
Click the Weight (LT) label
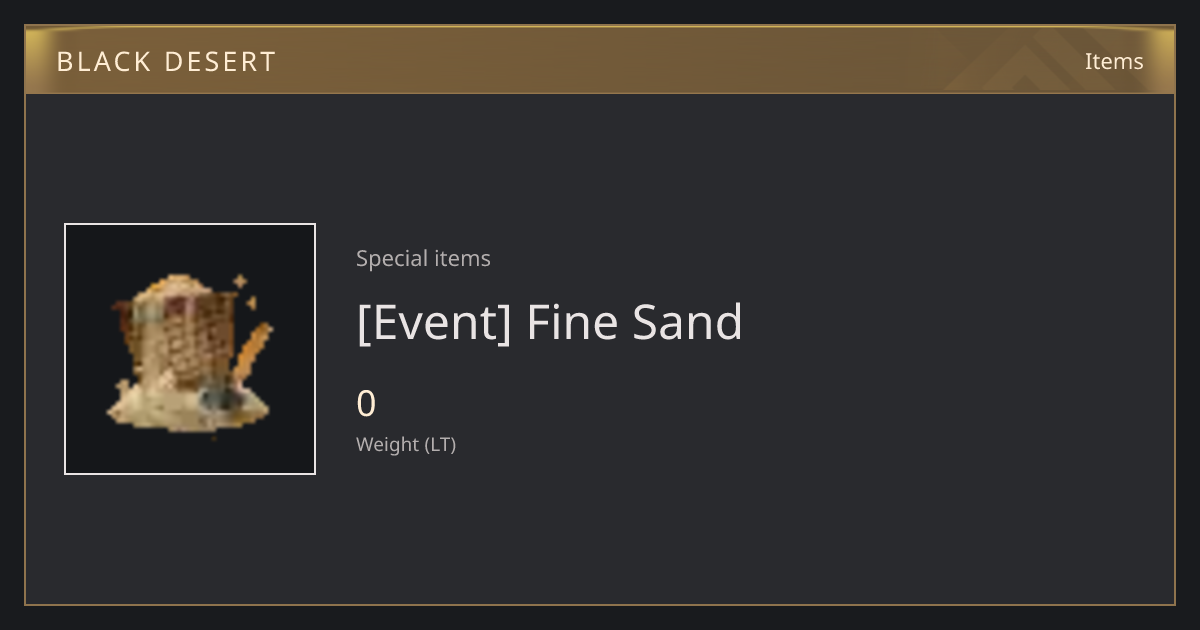(x=406, y=444)
